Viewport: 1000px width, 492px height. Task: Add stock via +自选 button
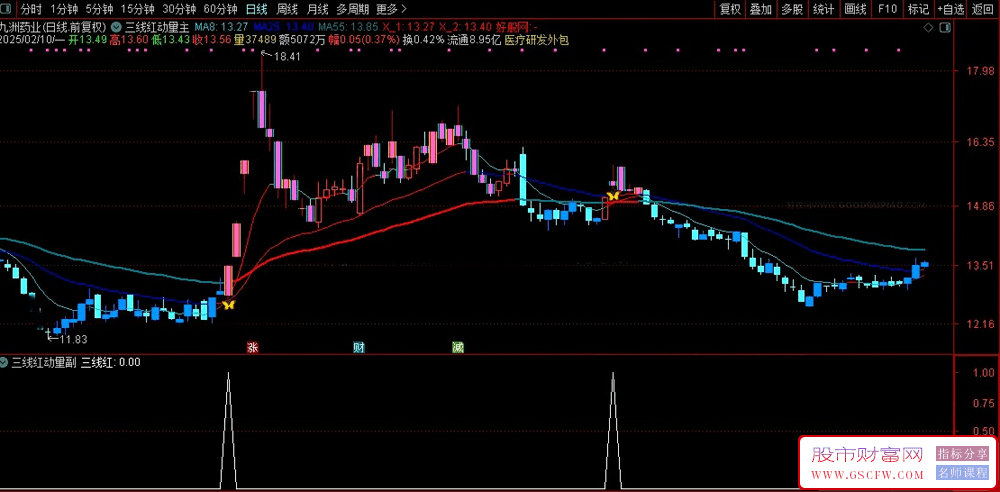[951, 9]
